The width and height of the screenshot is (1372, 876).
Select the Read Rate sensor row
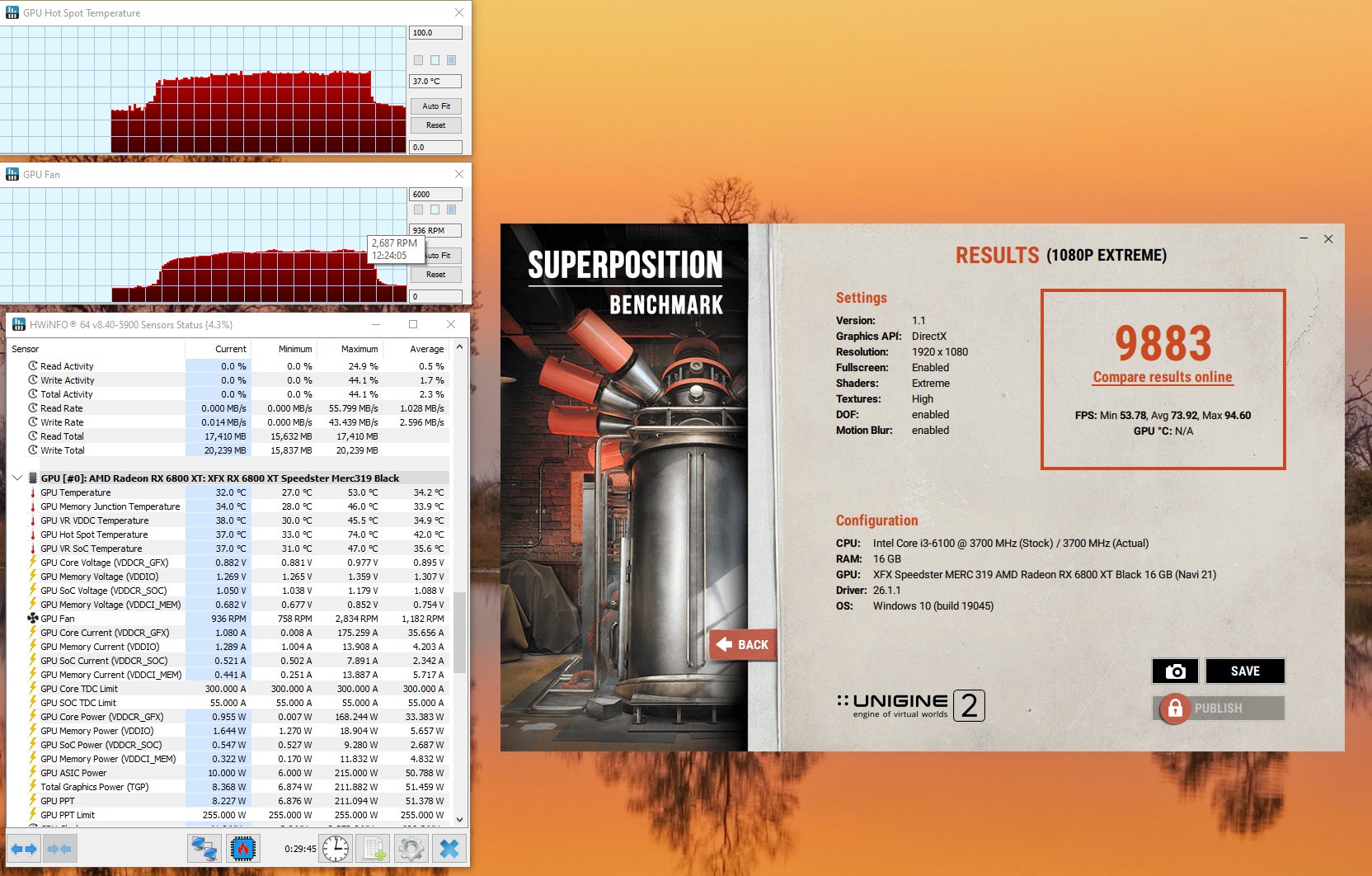pos(228,408)
